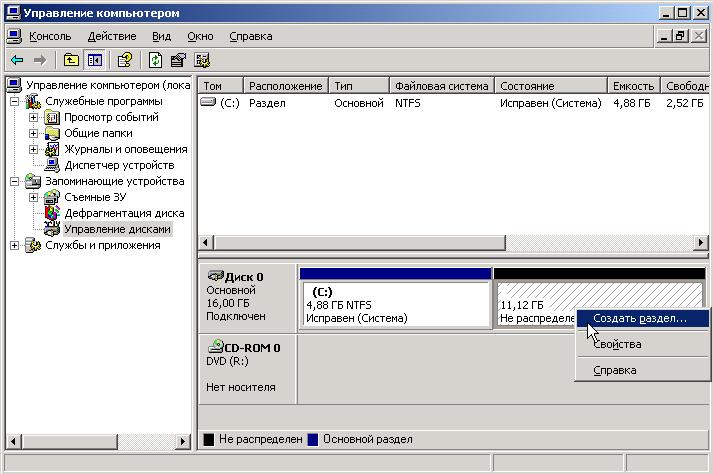Viewport: 713px width, 474px height.
Task: Sort by Файловая система column header
Action: coord(442,86)
